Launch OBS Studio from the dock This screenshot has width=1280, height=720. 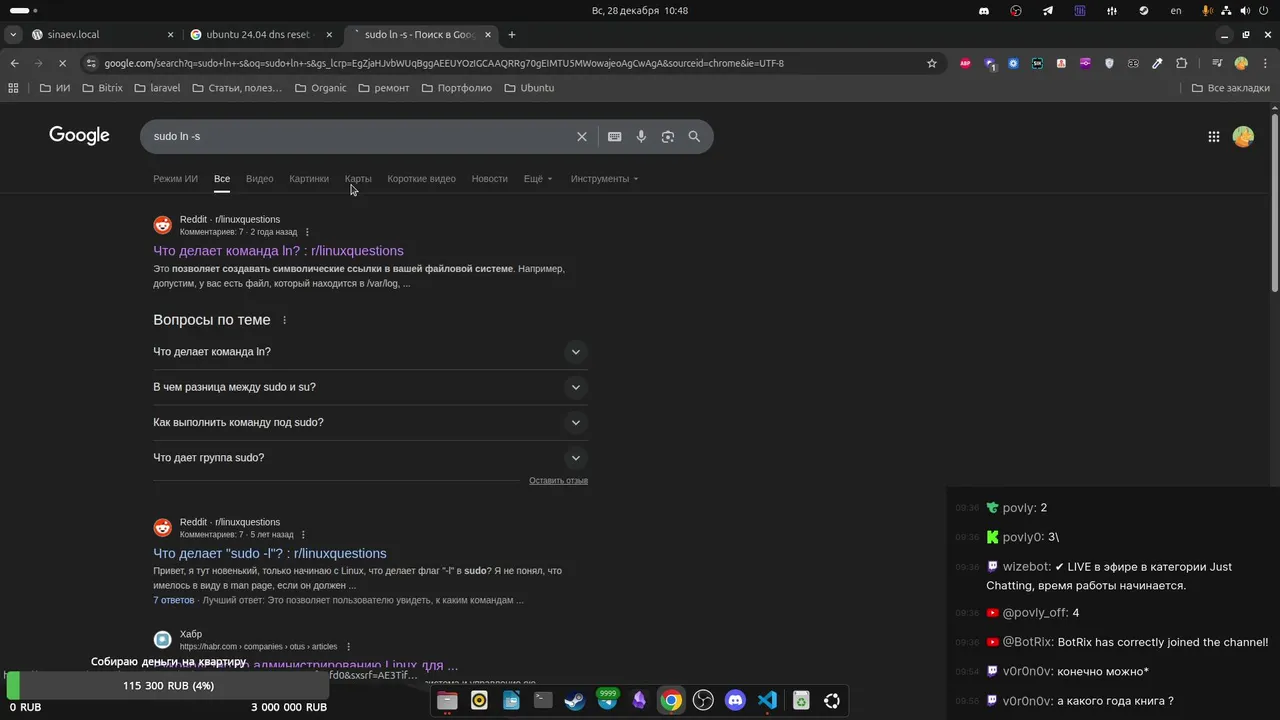pyautogui.click(x=703, y=701)
